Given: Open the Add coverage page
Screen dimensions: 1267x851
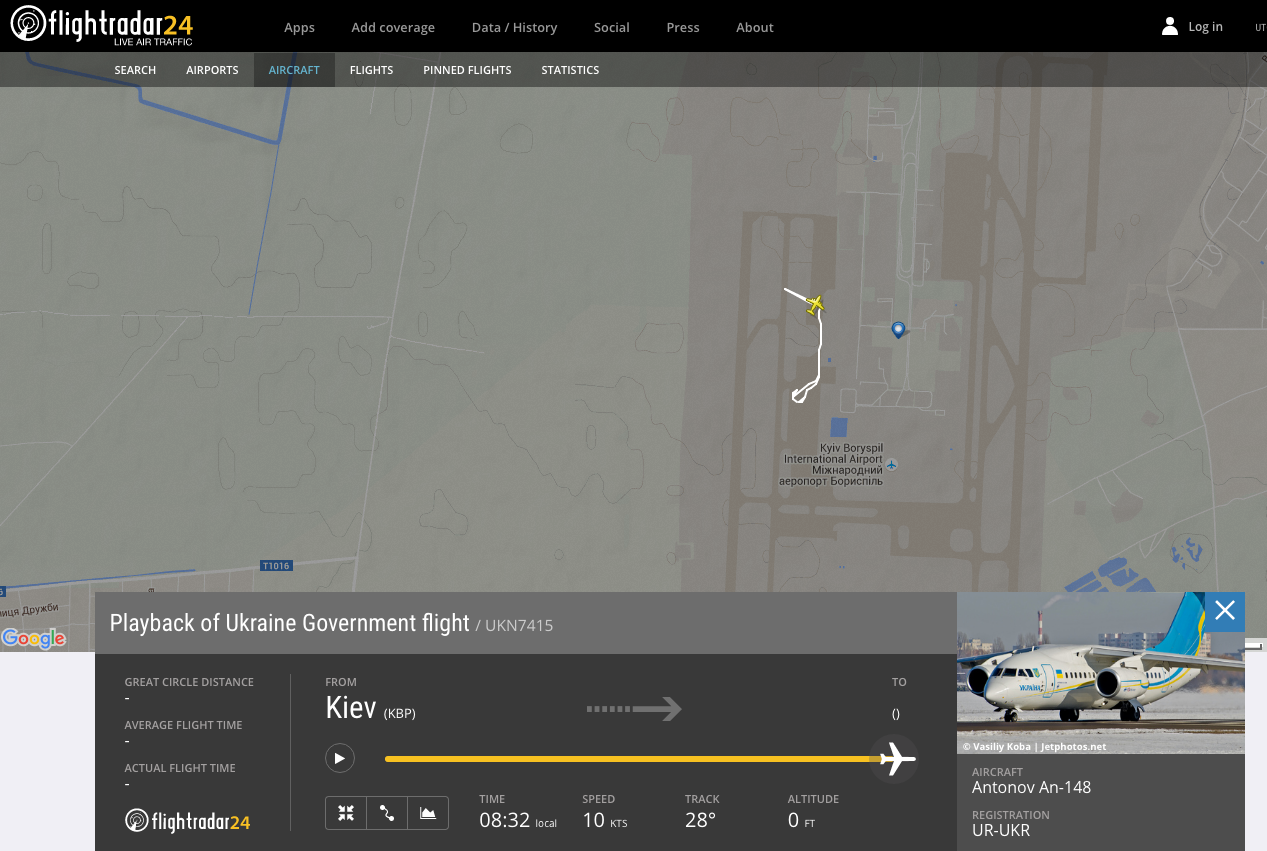Looking at the screenshot, I should coord(393,27).
